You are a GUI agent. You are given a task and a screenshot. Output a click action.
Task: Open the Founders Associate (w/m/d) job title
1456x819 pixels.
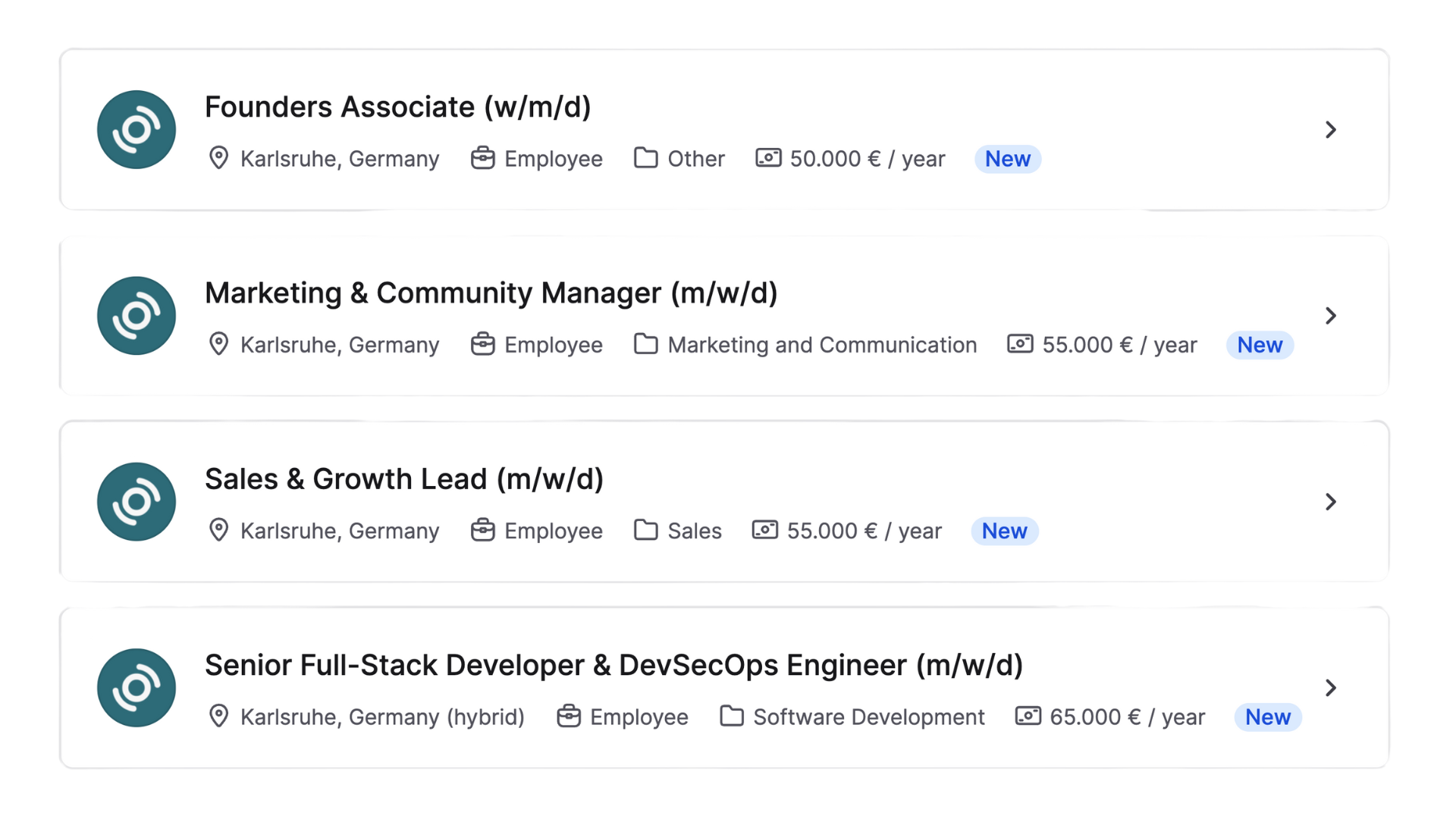tap(397, 107)
